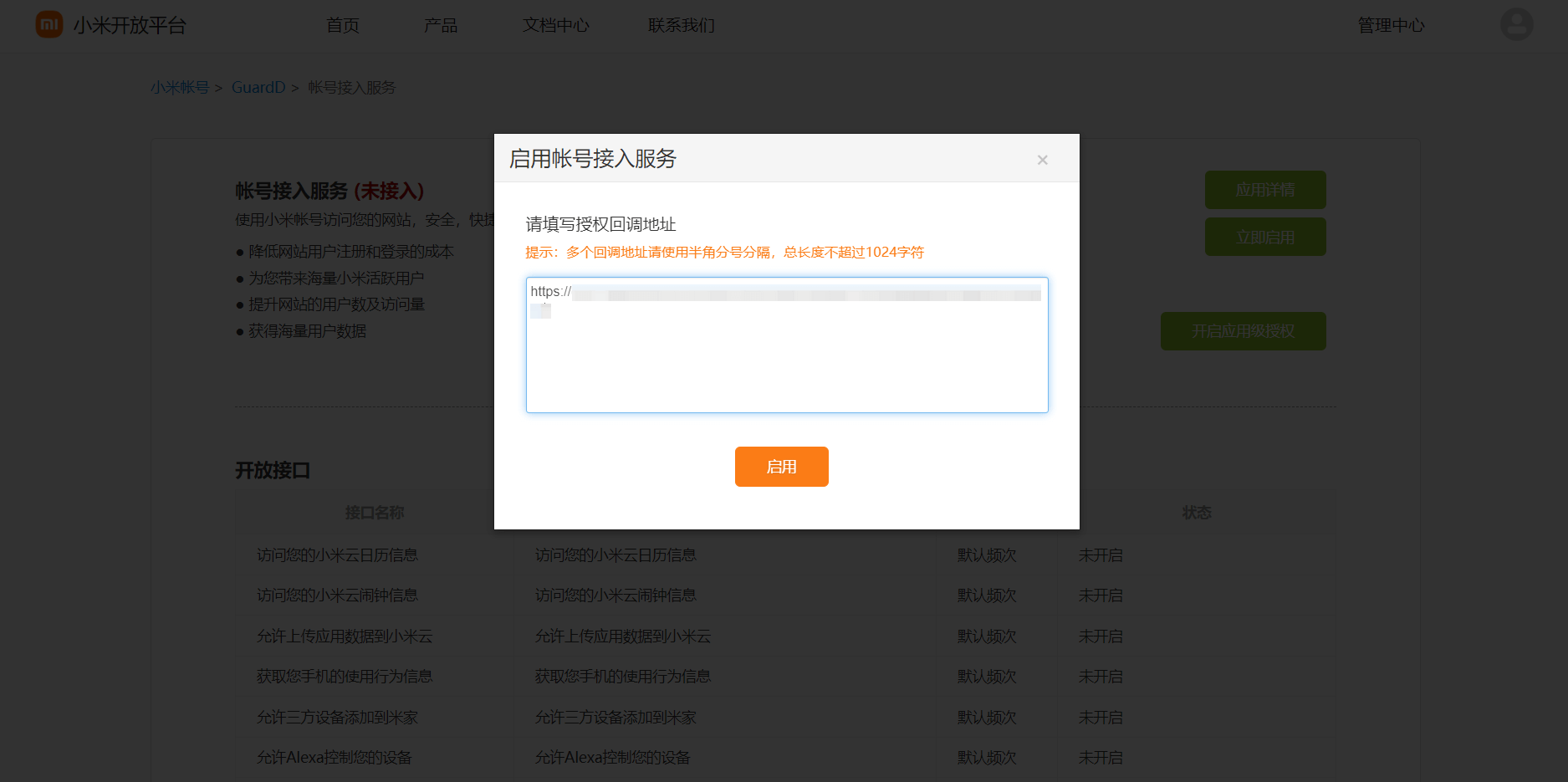Open the 产品 navigation item
This screenshot has width=1568, height=782.
pos(441,25)
